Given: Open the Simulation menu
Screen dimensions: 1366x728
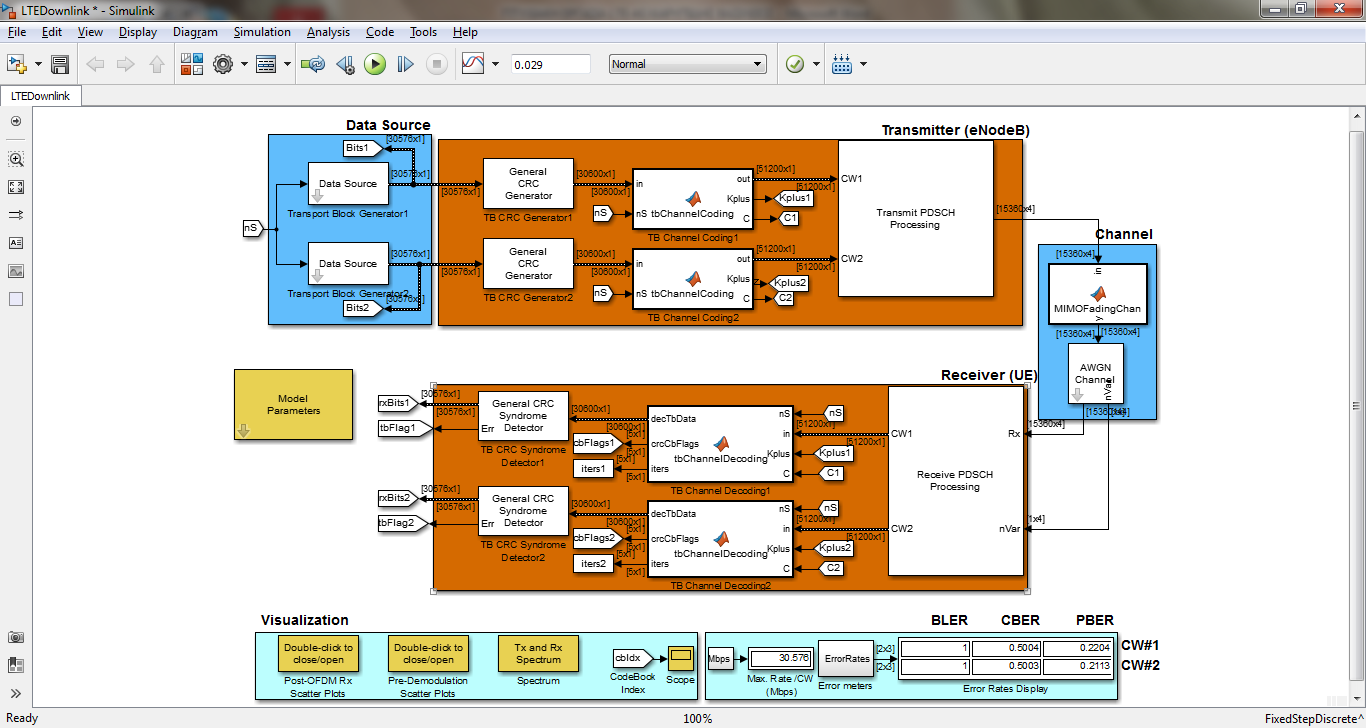Looking at the screenshot, I should tap(262, 32).
